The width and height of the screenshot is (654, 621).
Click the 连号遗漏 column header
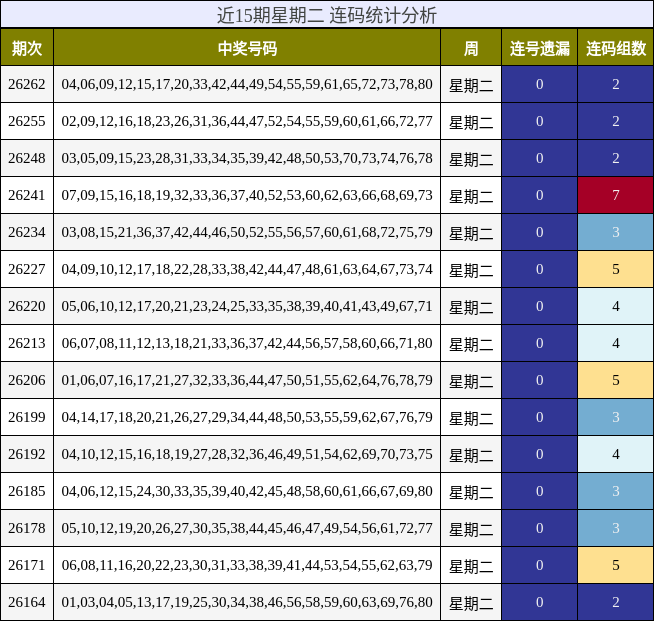pos(539,48)
